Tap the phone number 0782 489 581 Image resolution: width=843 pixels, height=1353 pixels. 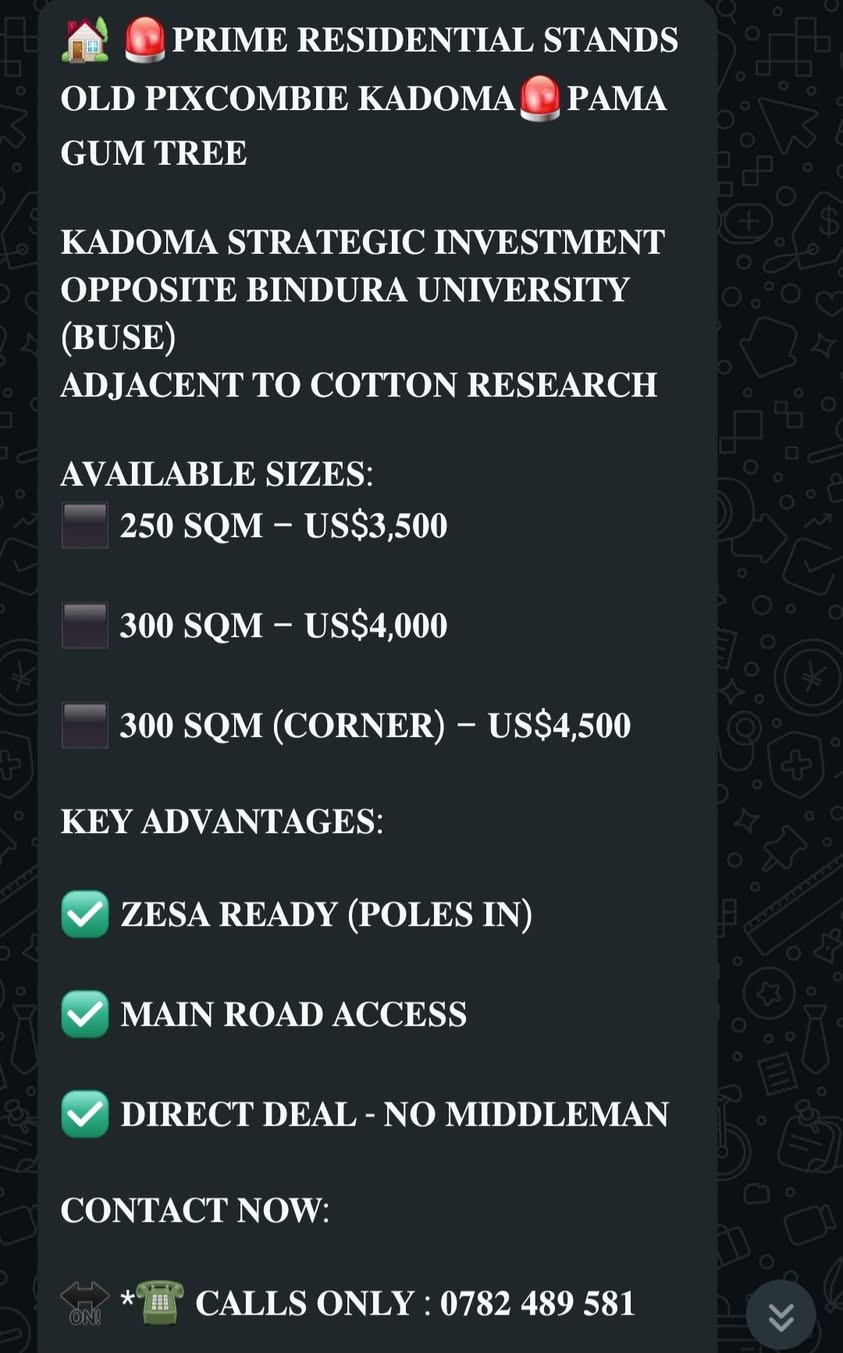[538, 1303]
